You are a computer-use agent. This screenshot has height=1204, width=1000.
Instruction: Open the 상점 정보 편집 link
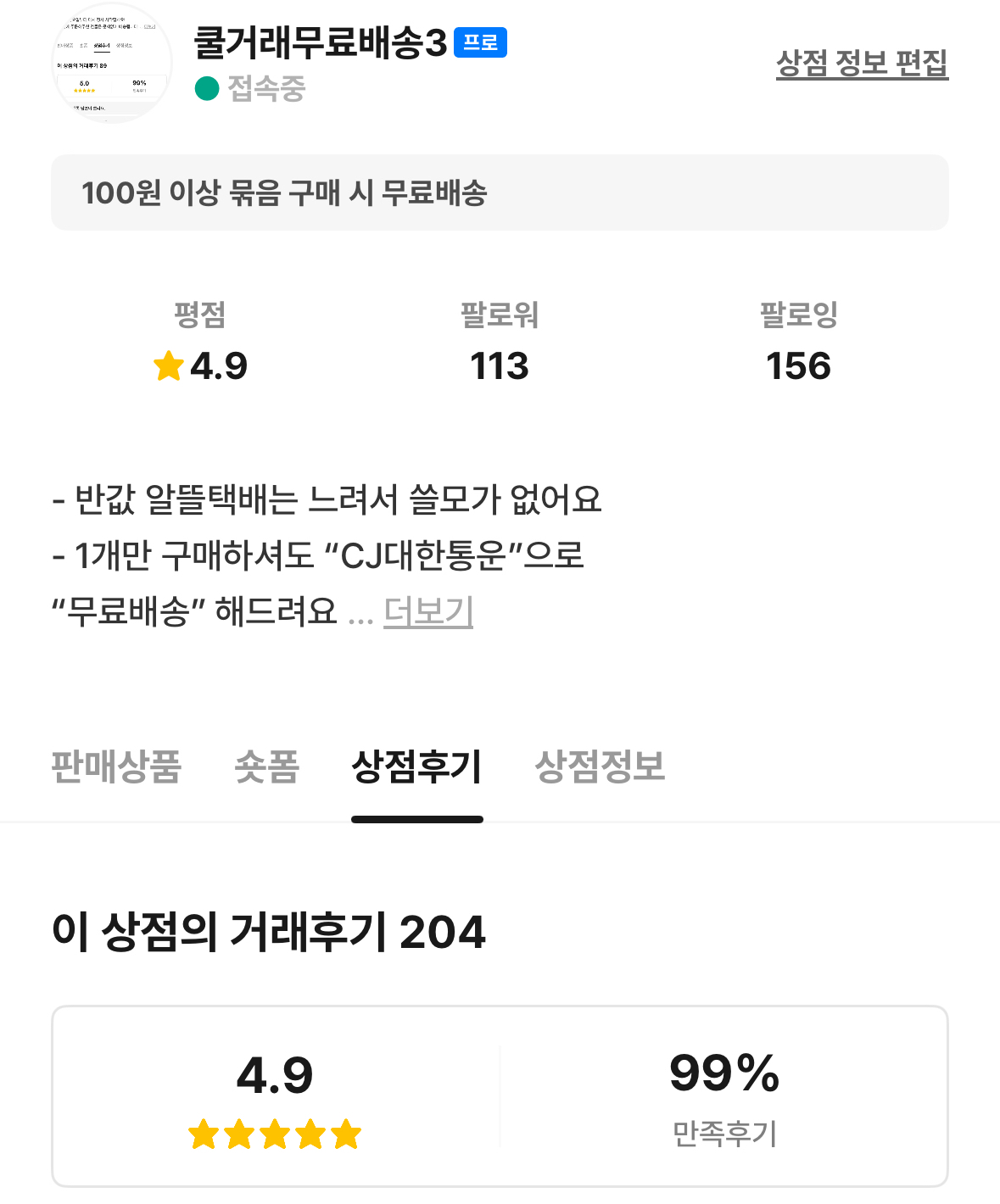[x=862, y=64]
